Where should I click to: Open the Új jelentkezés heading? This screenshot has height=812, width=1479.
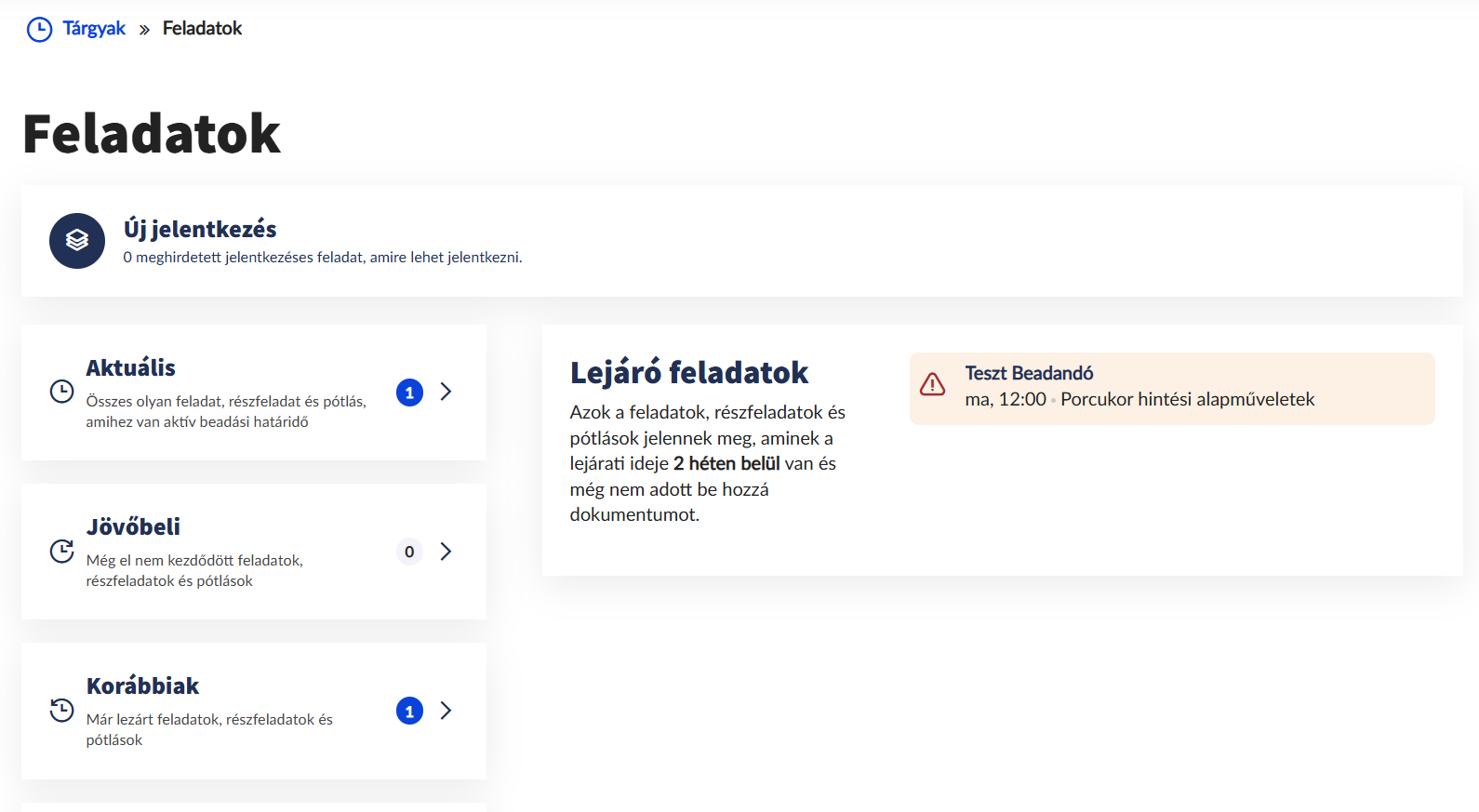(200, 229)
